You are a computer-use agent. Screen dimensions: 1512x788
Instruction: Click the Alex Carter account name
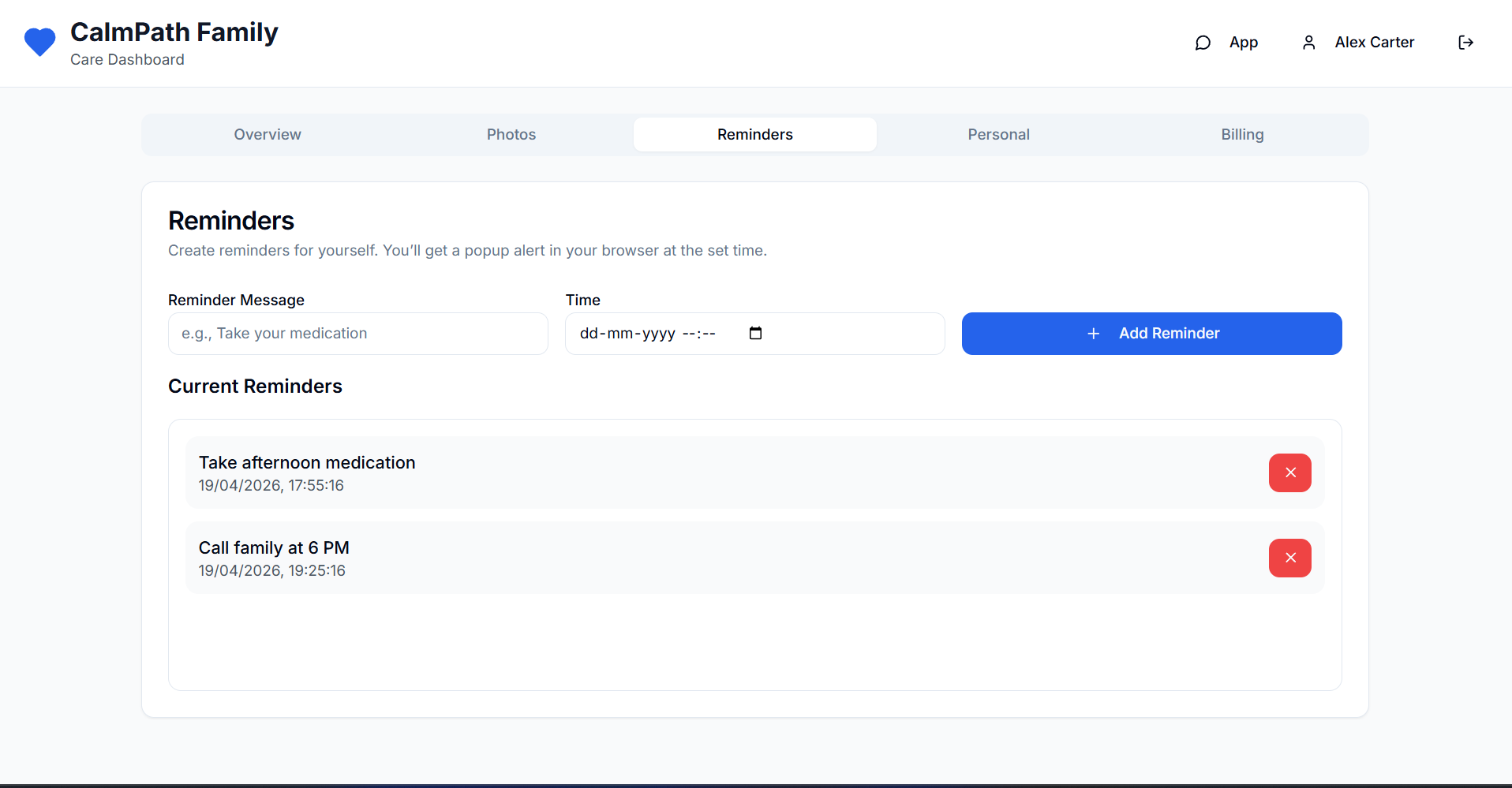point(1374,43)
